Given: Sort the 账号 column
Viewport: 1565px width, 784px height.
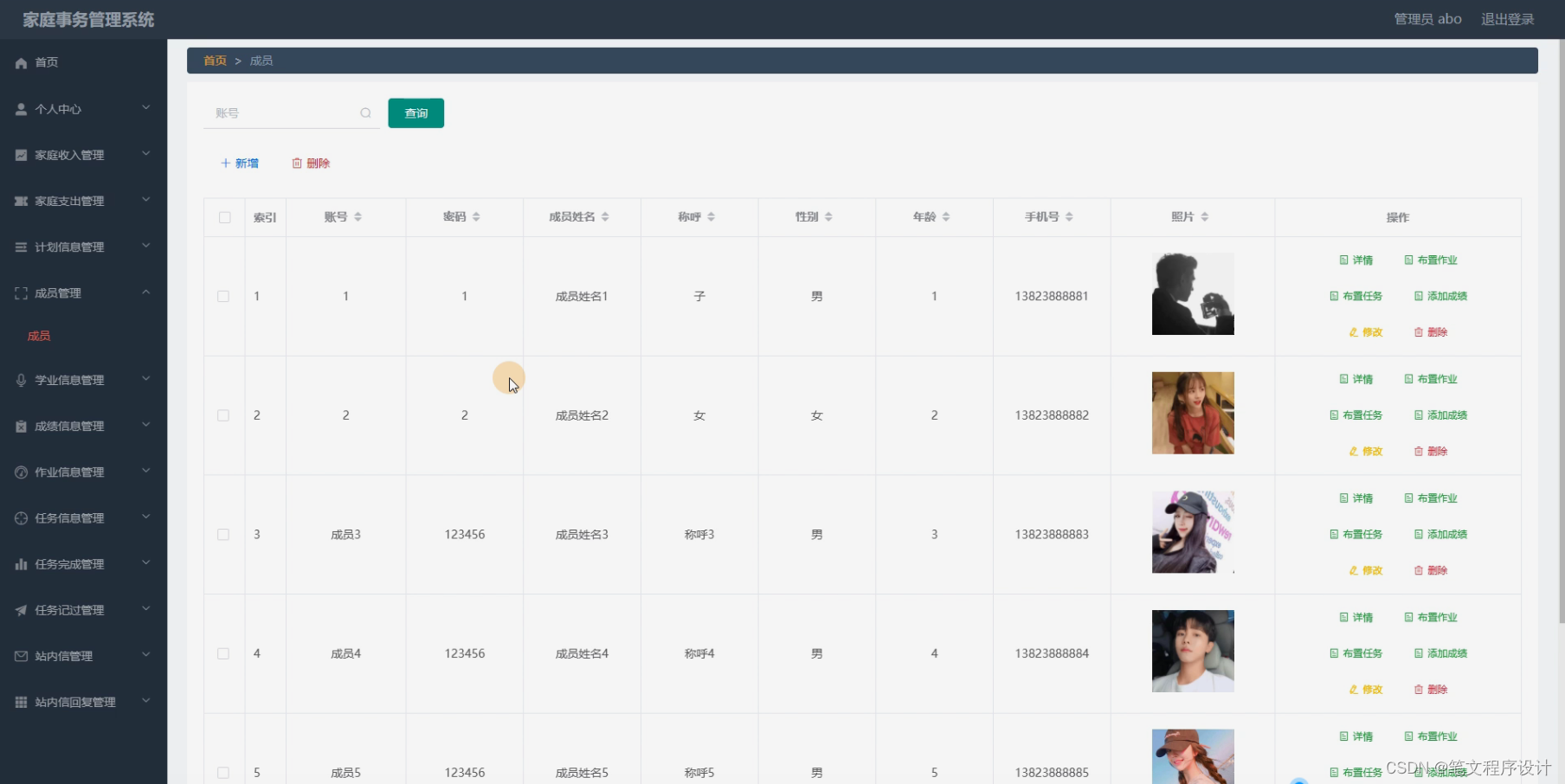Looking at the screenshot, I should [x=358, y=216].
